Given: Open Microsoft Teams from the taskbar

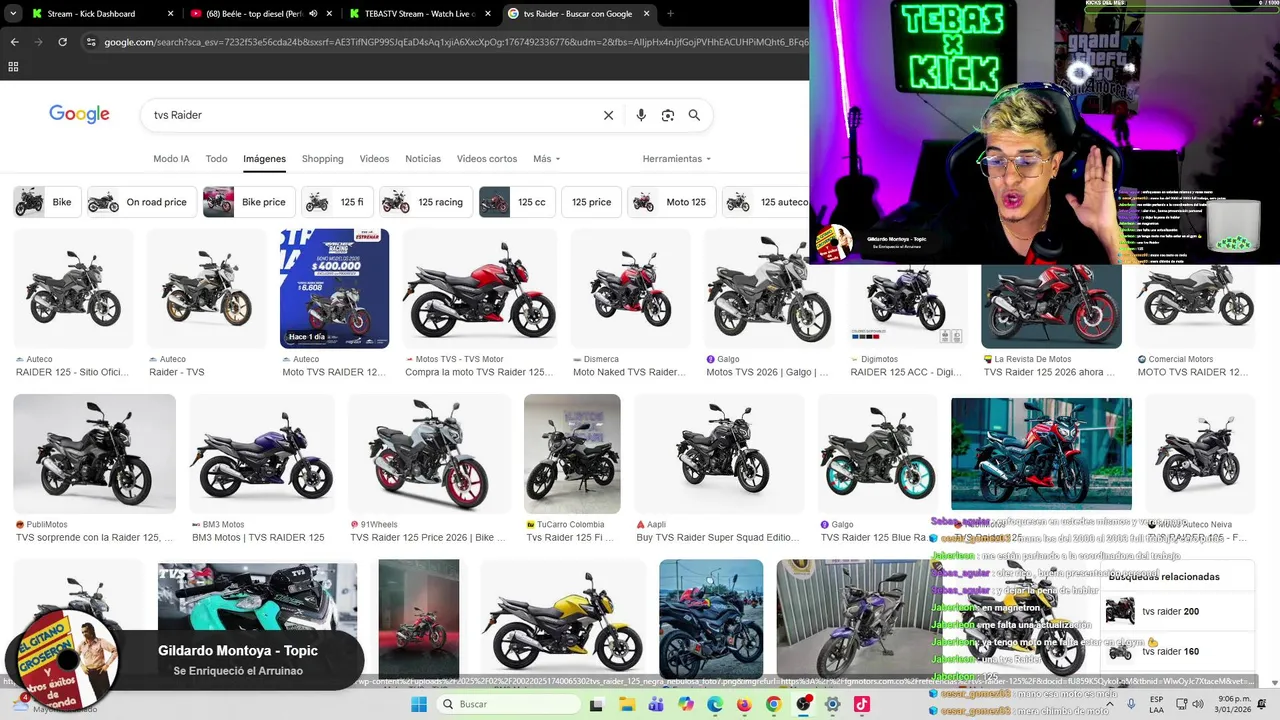Looking at the screenshot, I should click(656, 704).
